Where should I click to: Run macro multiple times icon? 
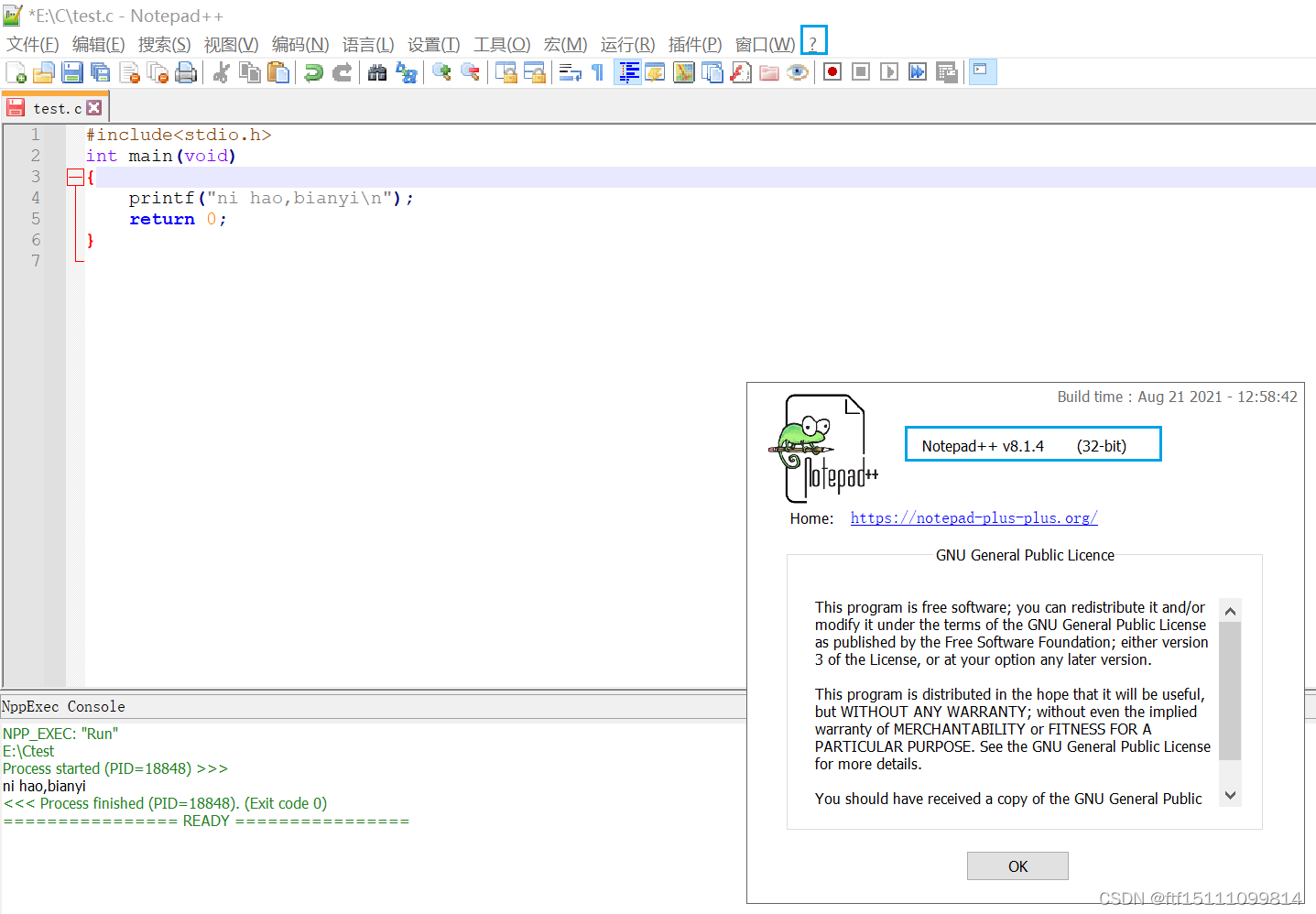pos(917,72)
